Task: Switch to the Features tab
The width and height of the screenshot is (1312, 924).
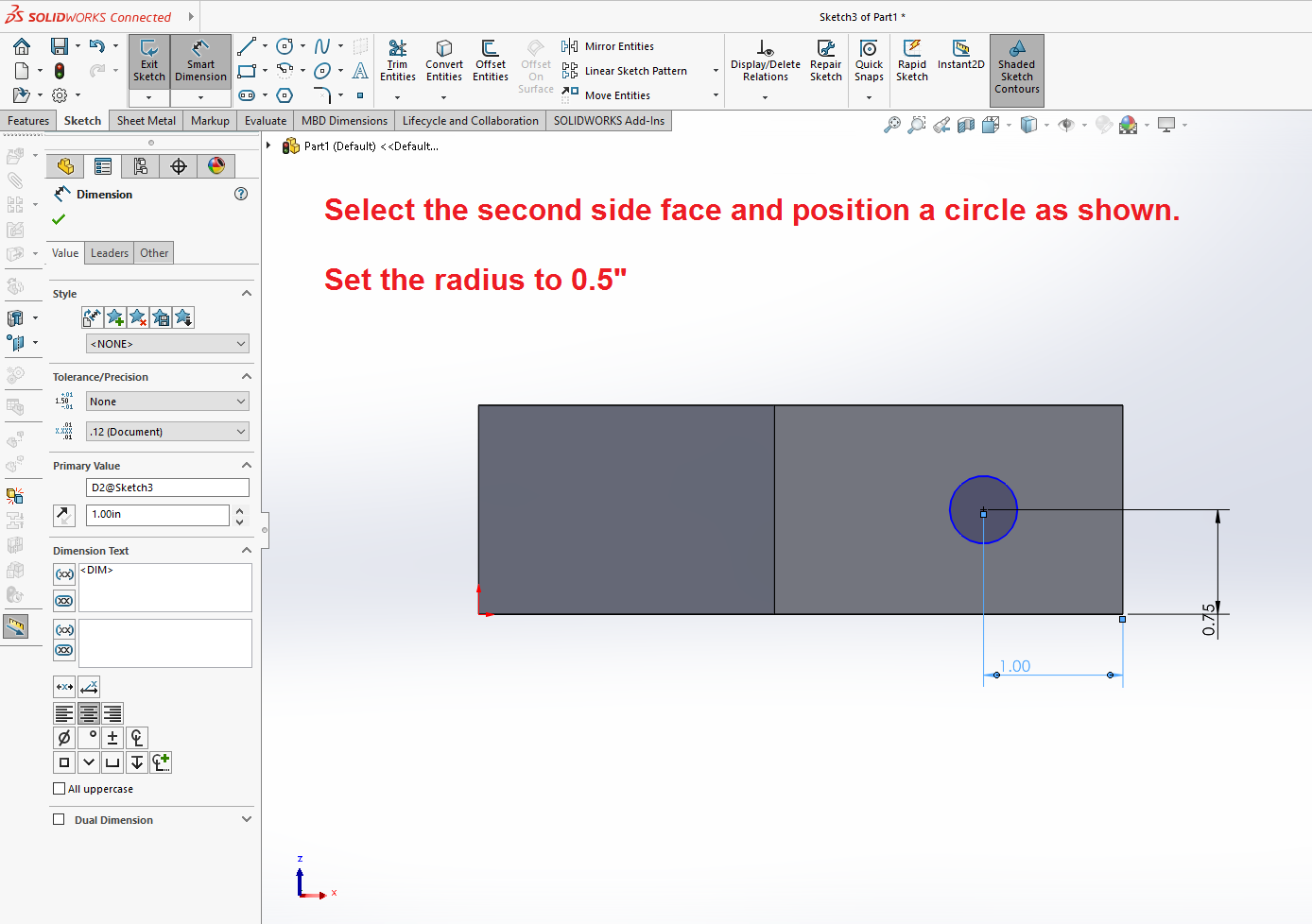Action: click(28, 121)
